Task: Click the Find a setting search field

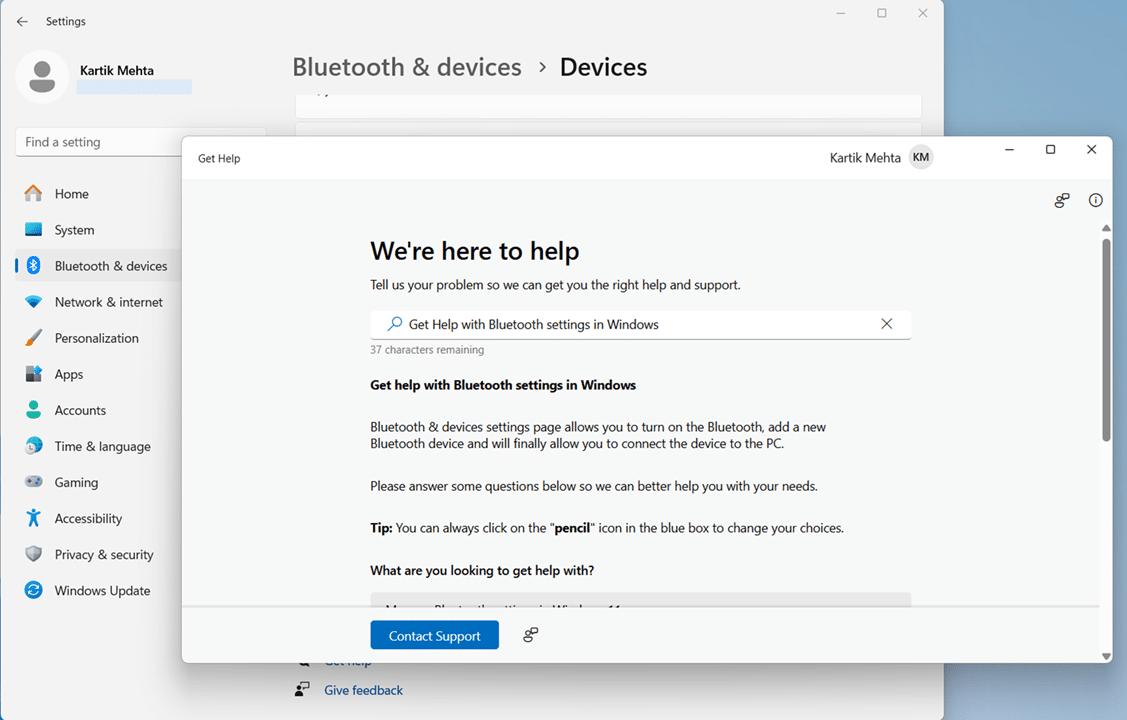Action: (x=98, y=142)
